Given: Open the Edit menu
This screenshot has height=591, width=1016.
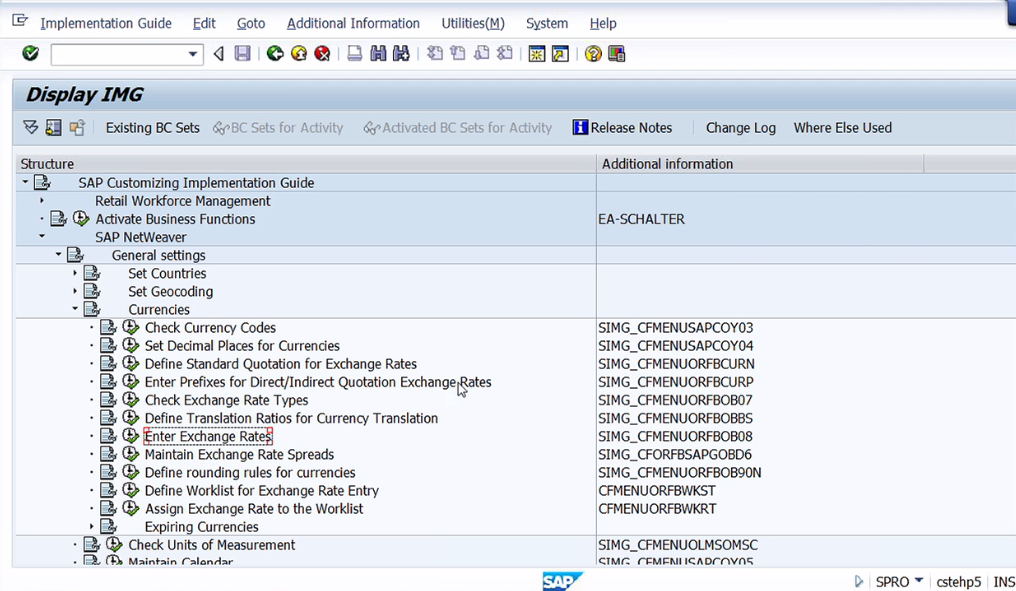Looking at the screenshot, I should (x=204, y=23).
